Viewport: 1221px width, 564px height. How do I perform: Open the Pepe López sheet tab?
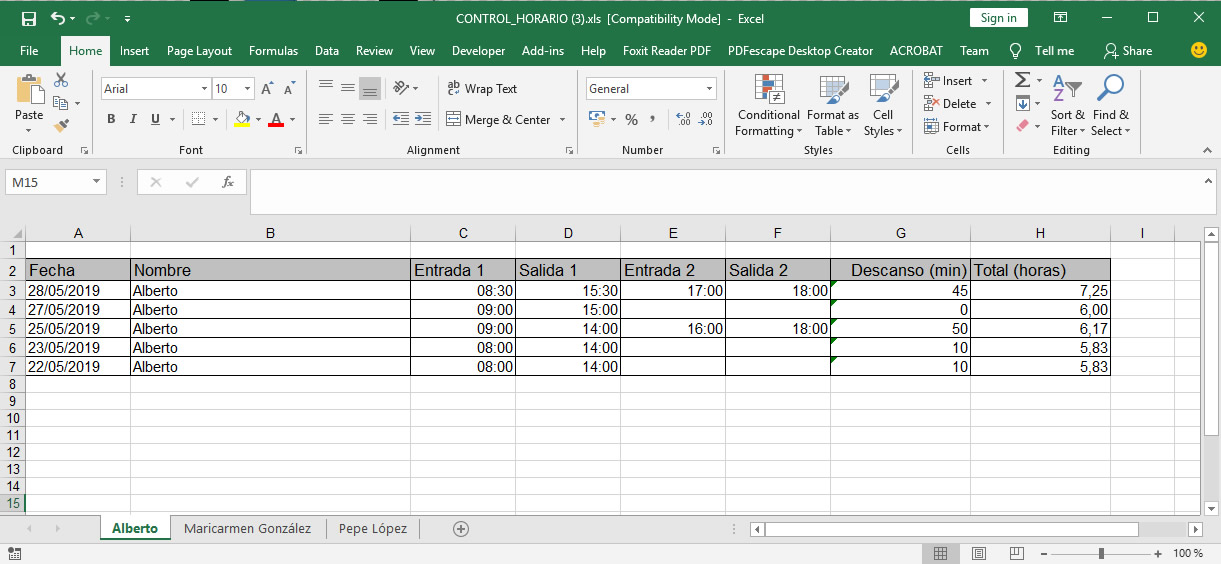373,528
